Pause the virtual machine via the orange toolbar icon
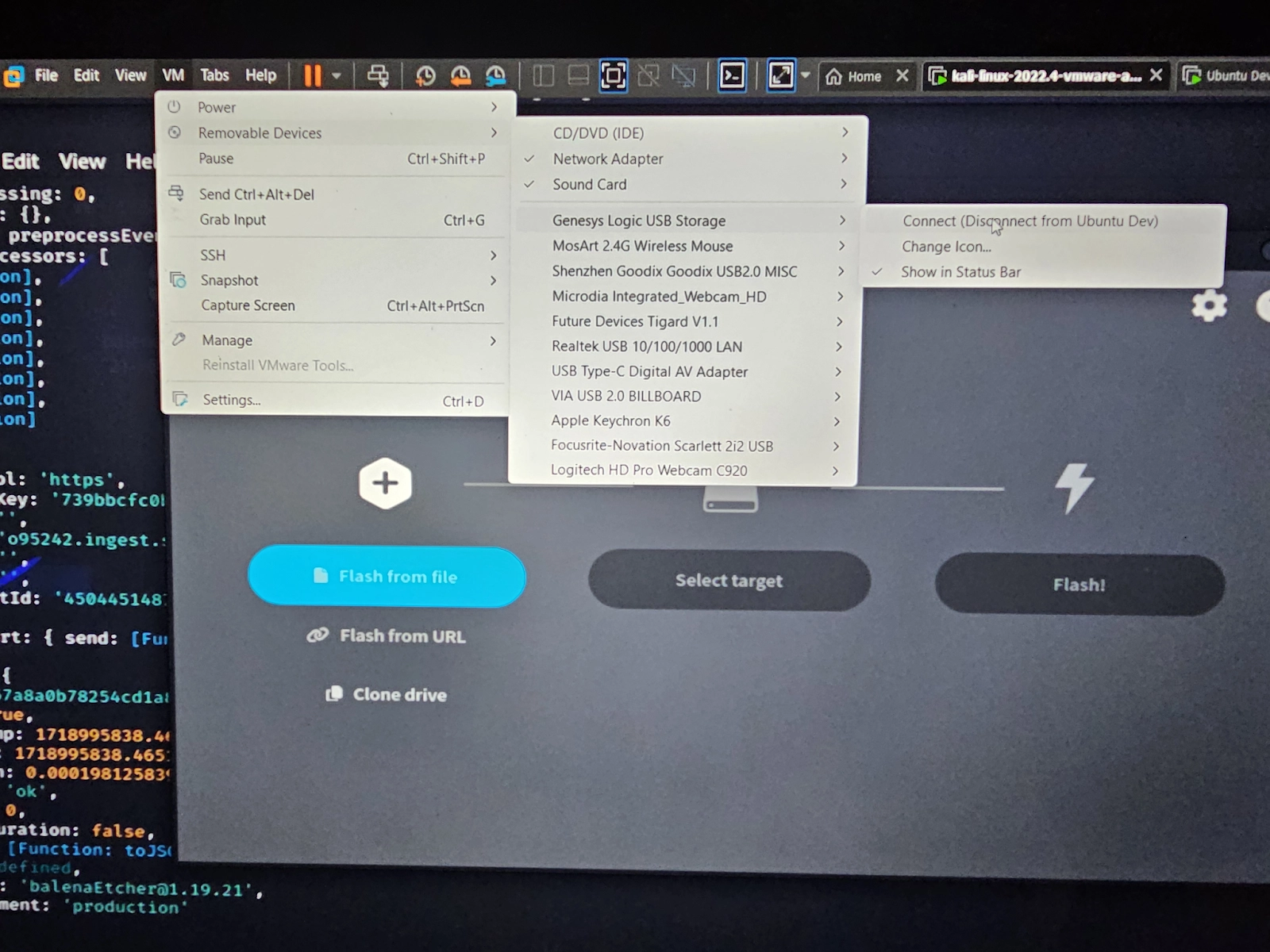1270x952 pixels. point(311,75)
